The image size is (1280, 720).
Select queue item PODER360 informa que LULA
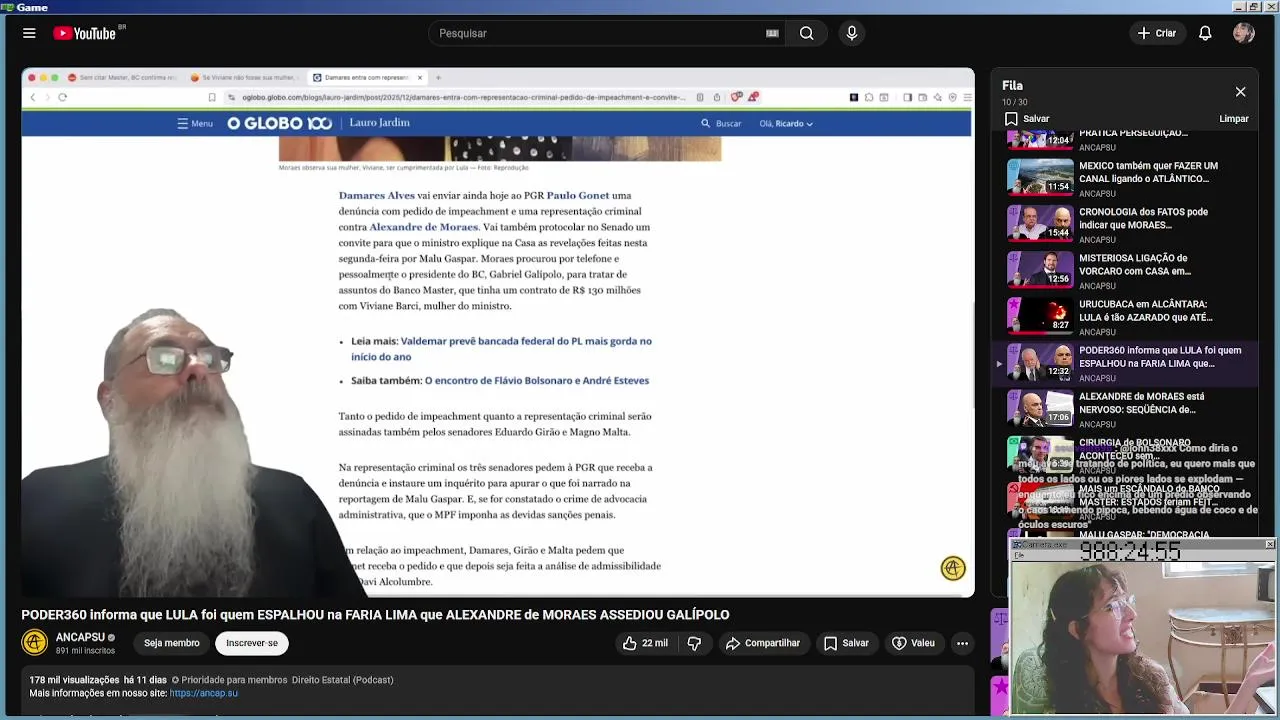pyautogui.click(x=1125, y=364)
